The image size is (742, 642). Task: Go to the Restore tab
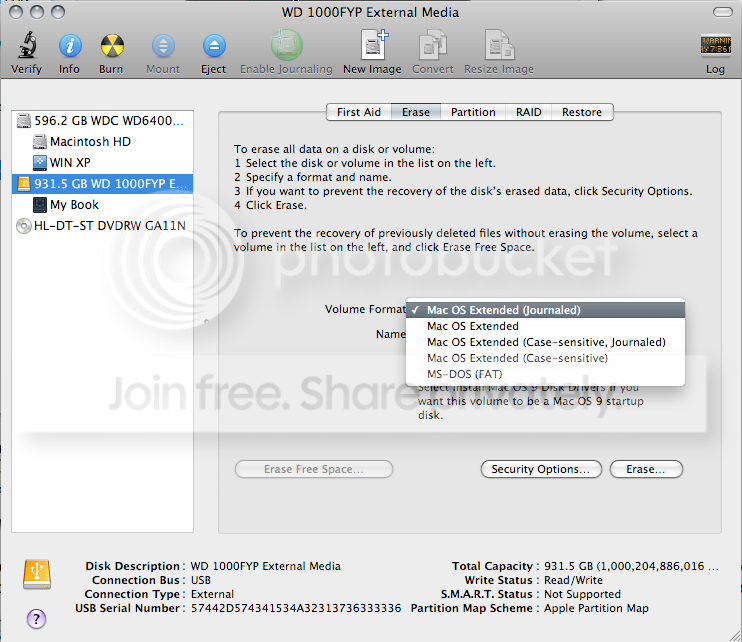coord(581,112)
